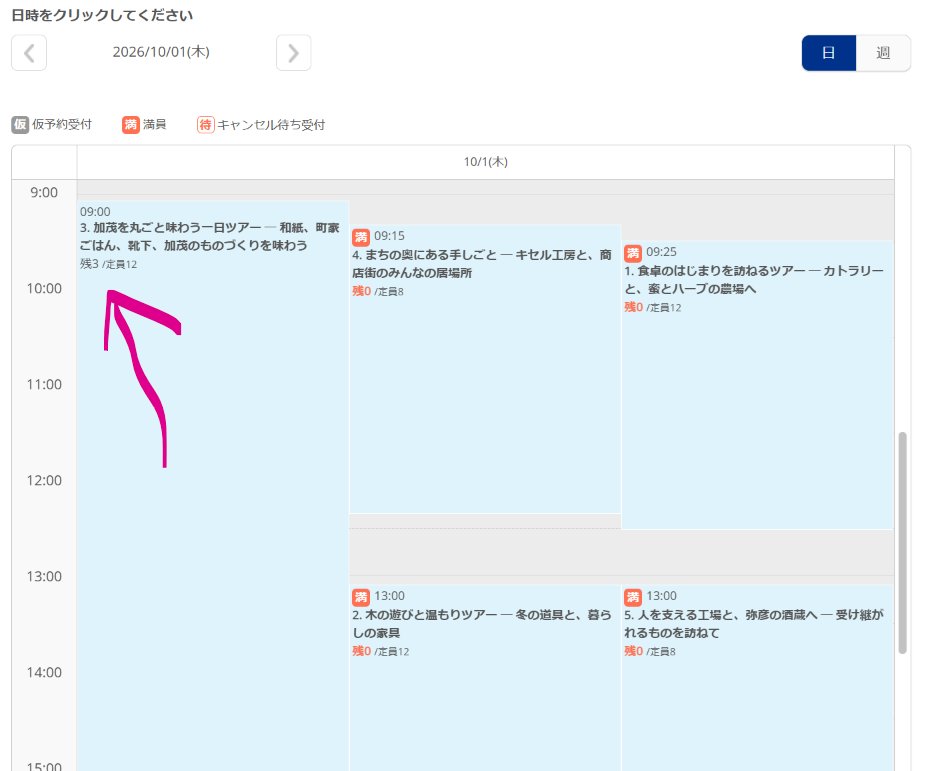Click the 日時をクリックしてください heading
This screenshot has height=771, width=931.
point(102,15)
